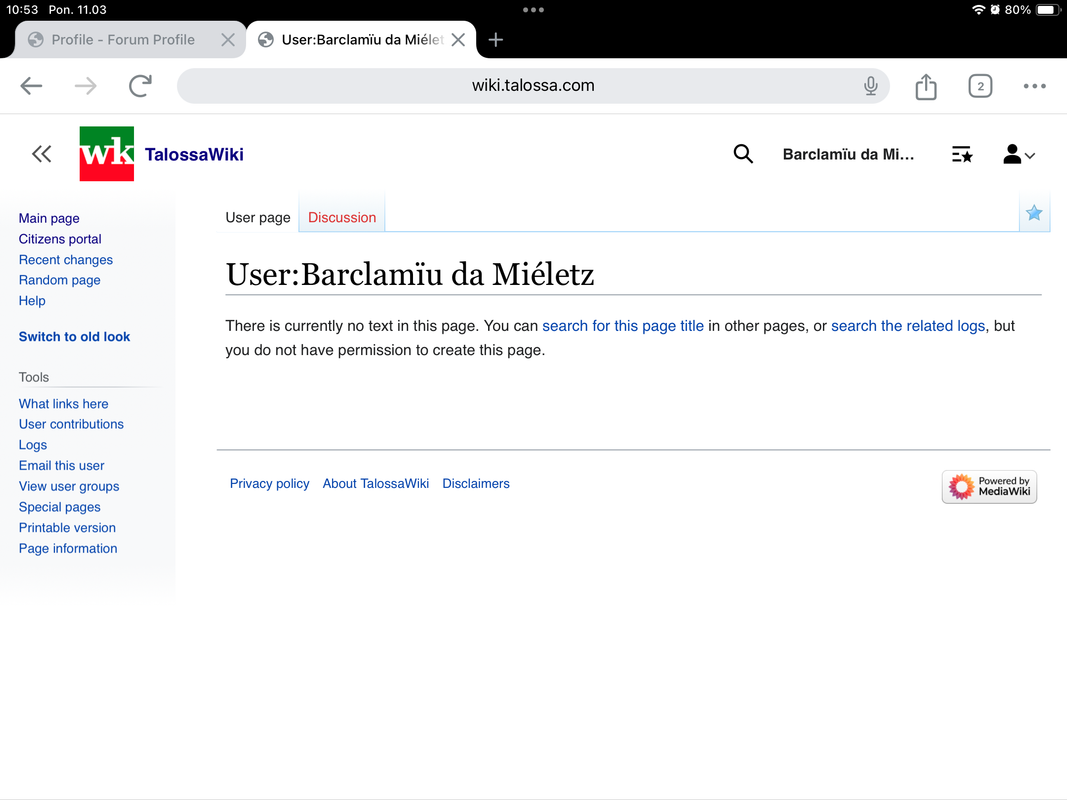Switch to Profile - Forum Profile tab
The image size is (1067, 800).
click(x=122, y=39)
